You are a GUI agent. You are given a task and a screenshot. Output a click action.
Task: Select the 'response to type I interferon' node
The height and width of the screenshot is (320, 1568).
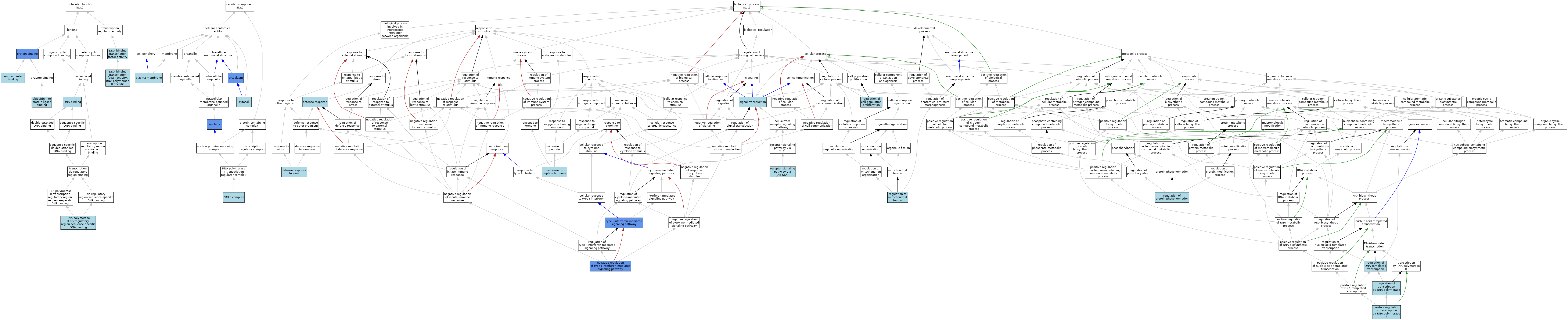[x=525, y=172]
